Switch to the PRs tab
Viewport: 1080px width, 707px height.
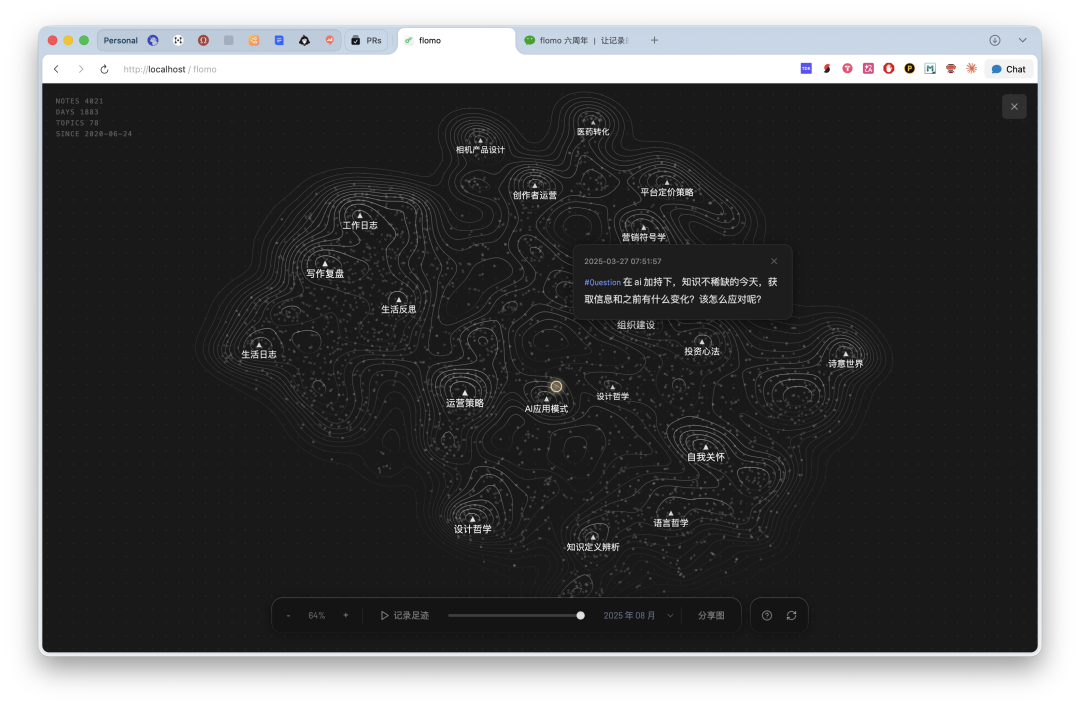(x=366, y=41)
